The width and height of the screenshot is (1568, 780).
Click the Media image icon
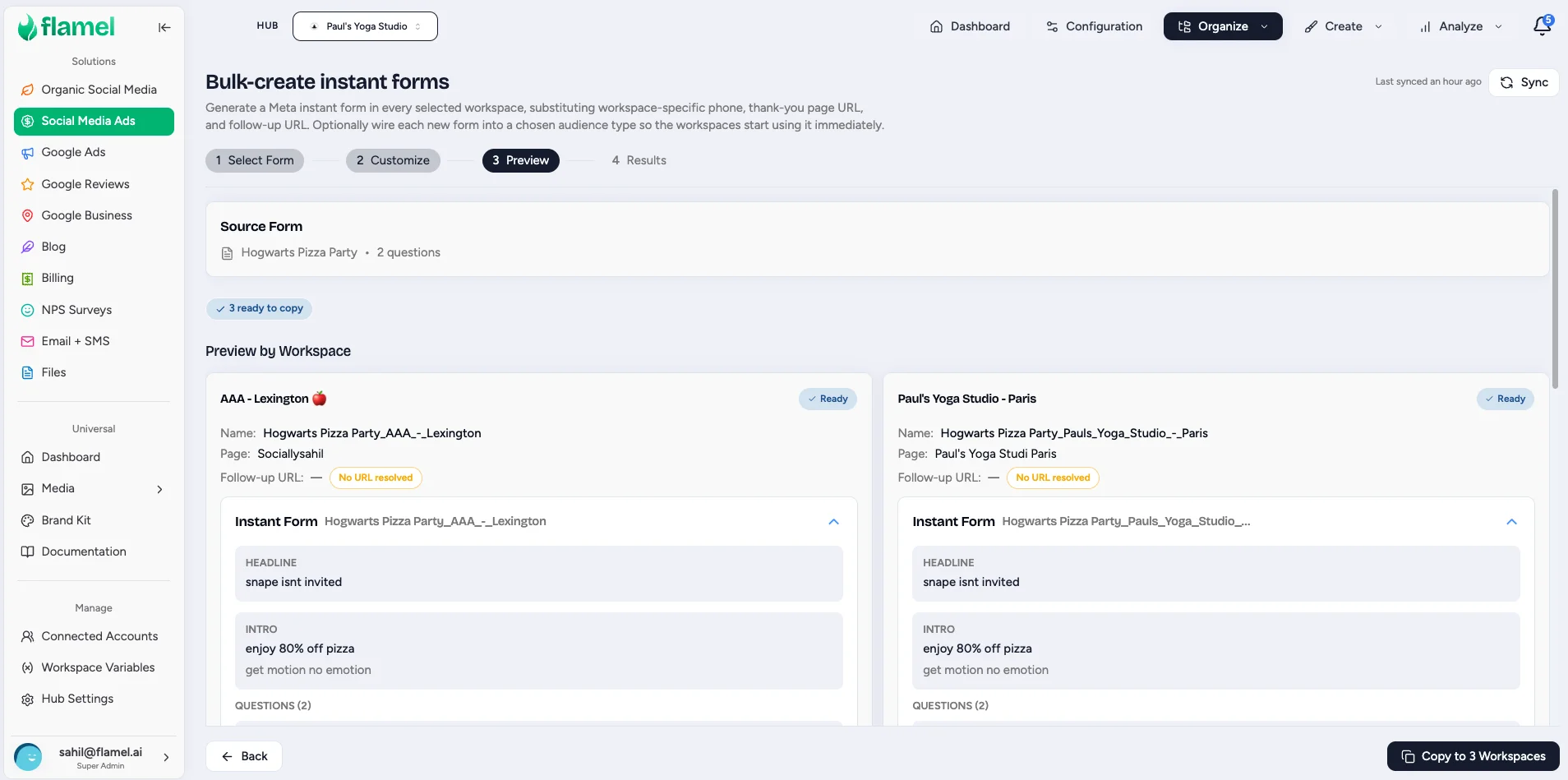click(27, 488)
